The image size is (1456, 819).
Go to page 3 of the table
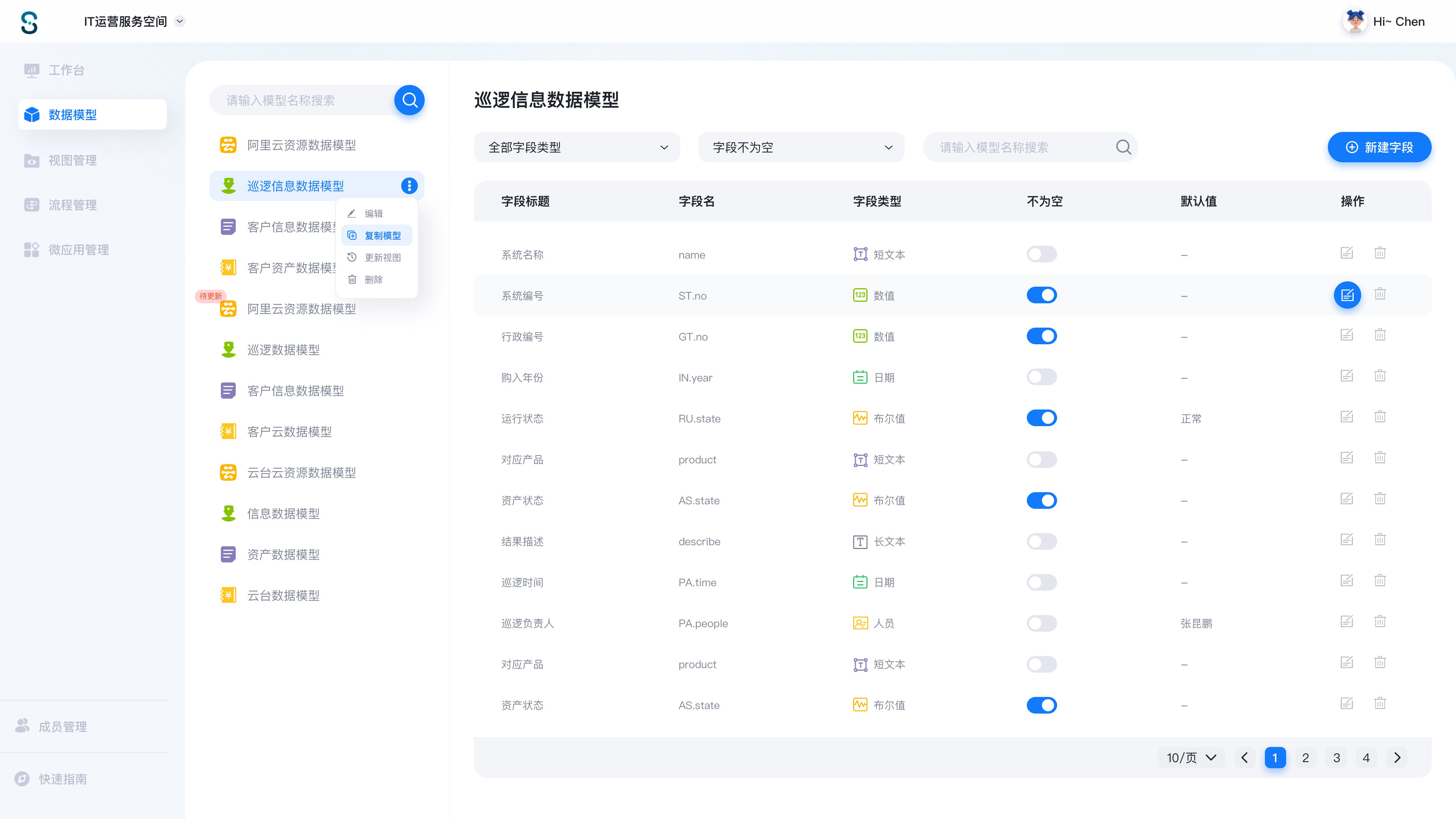[1336, 758]
